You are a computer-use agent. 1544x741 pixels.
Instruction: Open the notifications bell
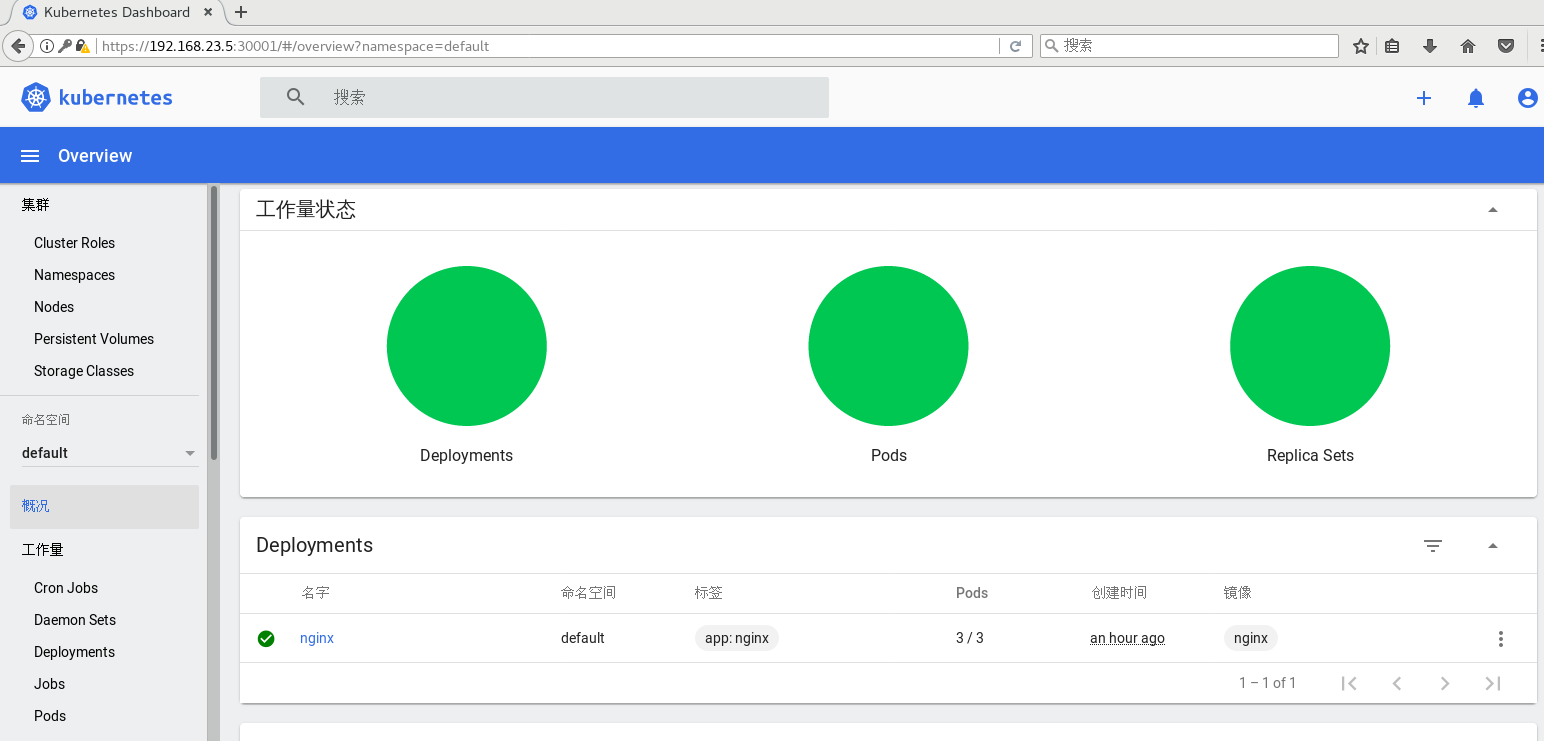coord(1476,98)
